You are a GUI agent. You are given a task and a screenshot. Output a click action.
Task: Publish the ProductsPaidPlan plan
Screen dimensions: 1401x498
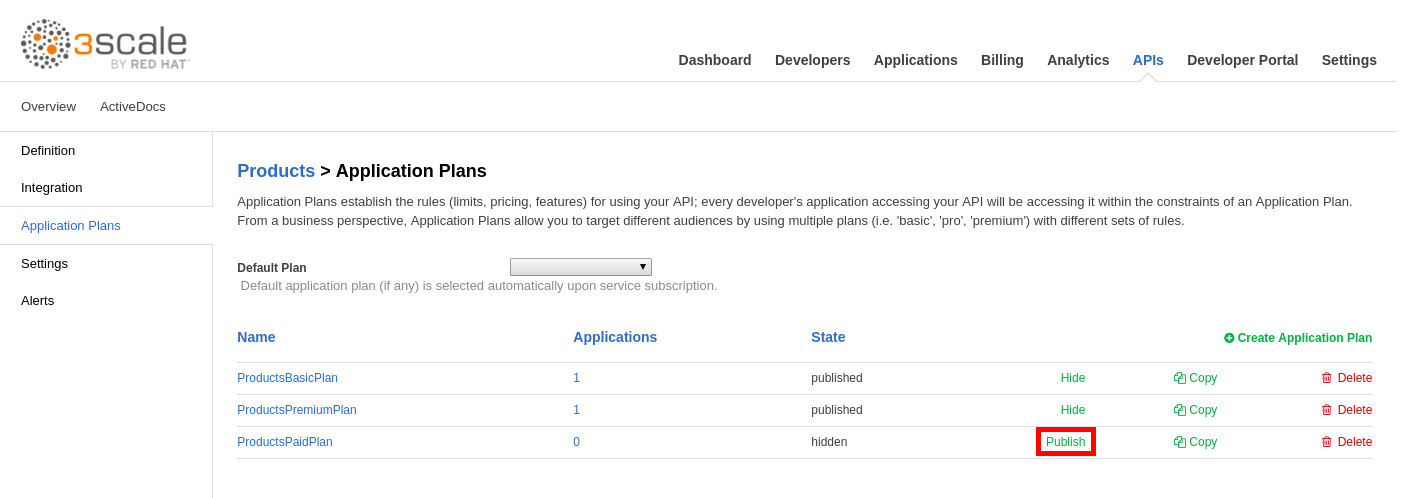click(1065, 442)
